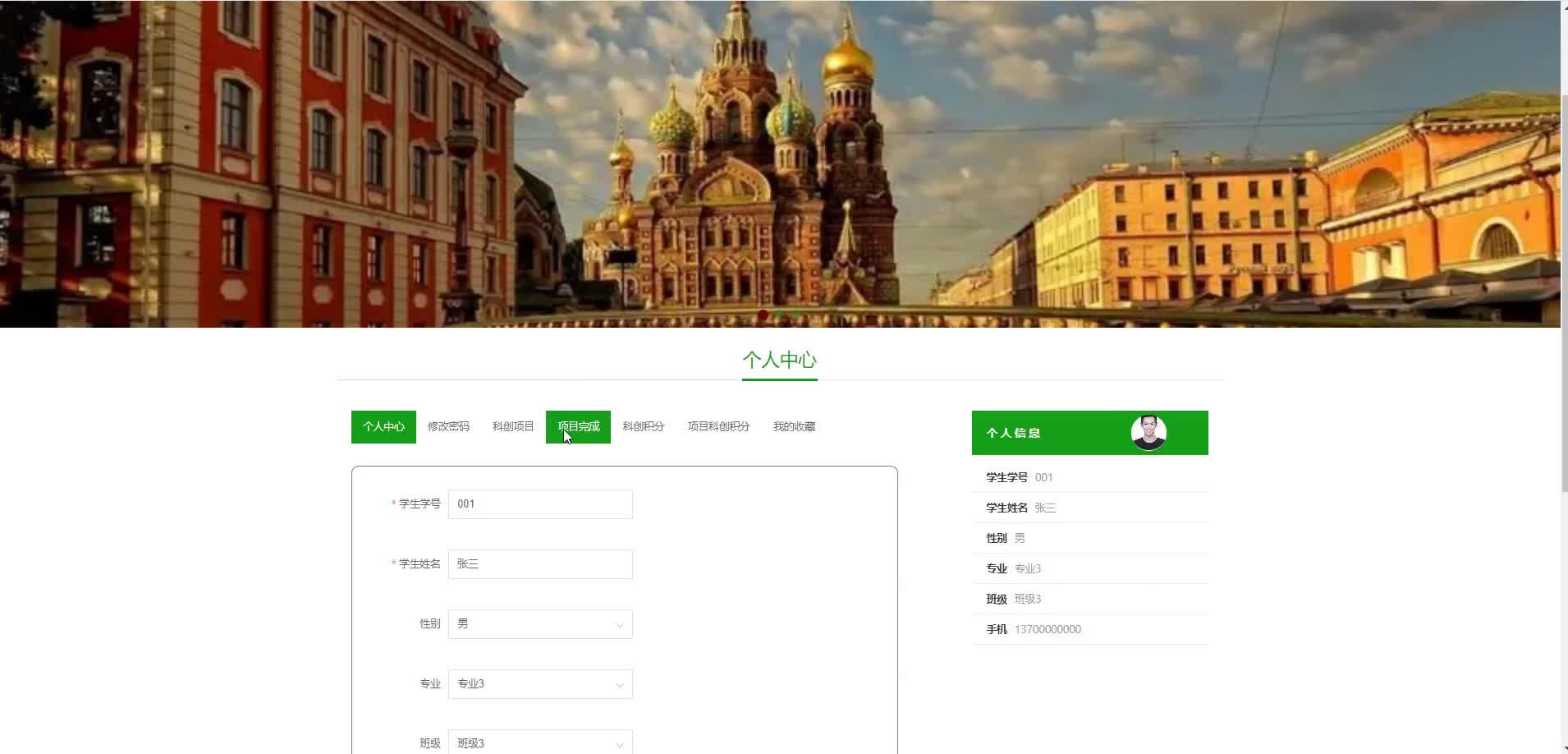Switch to the 项目科创积分 tab
The image size is (1568, 754).
click(718, 427)
